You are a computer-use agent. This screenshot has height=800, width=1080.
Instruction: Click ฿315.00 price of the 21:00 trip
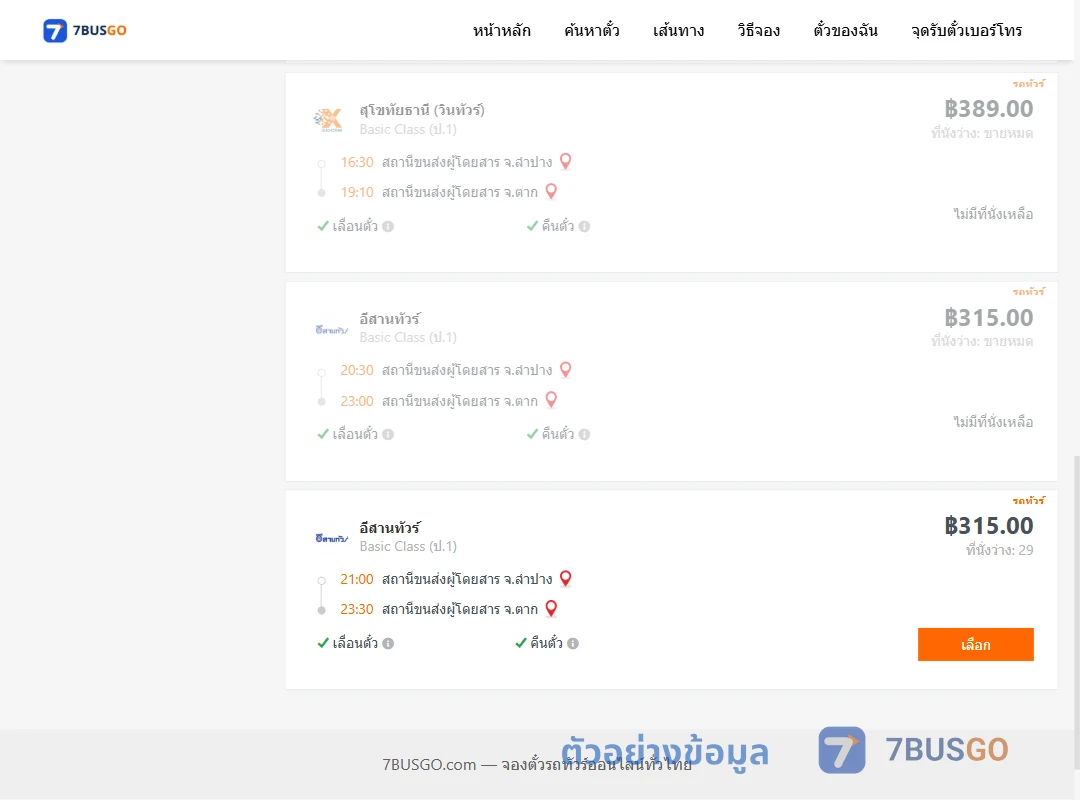pos(988,526)
